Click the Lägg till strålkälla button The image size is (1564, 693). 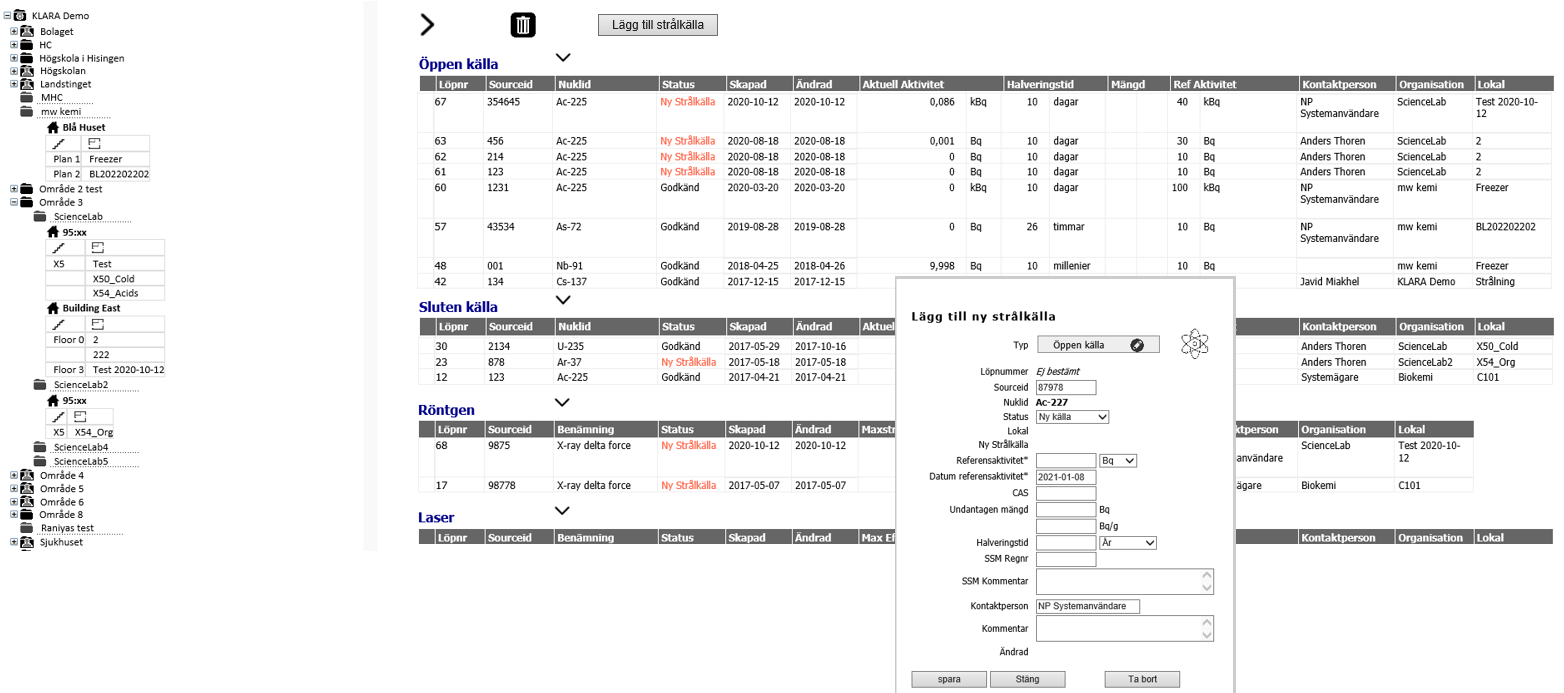click(657, 26)
